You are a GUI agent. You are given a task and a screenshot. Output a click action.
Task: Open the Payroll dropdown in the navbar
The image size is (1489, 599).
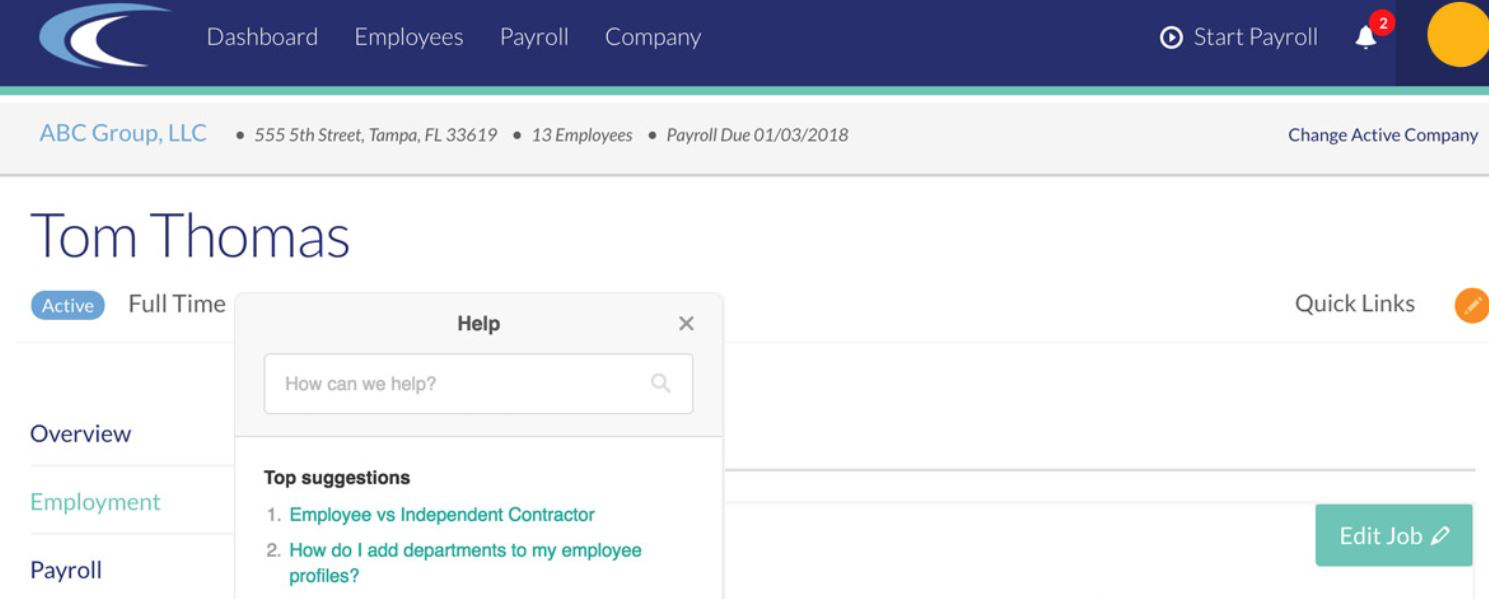[x=534, y=37]
